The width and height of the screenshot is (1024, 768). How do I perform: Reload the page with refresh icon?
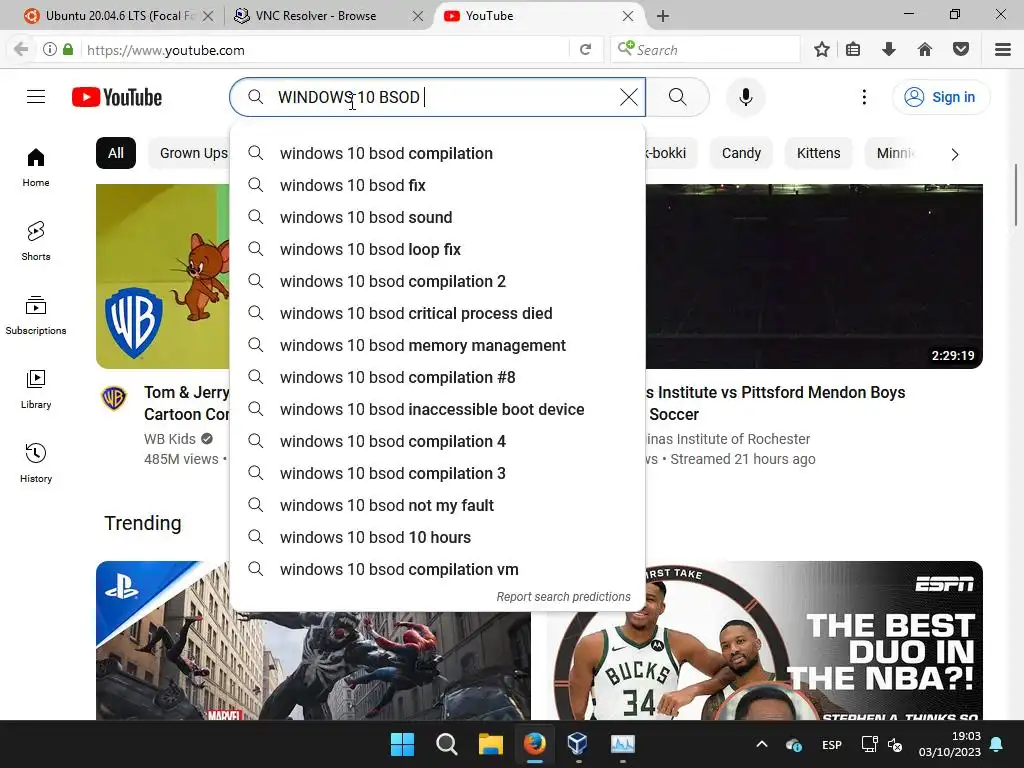tap(586, 50)
